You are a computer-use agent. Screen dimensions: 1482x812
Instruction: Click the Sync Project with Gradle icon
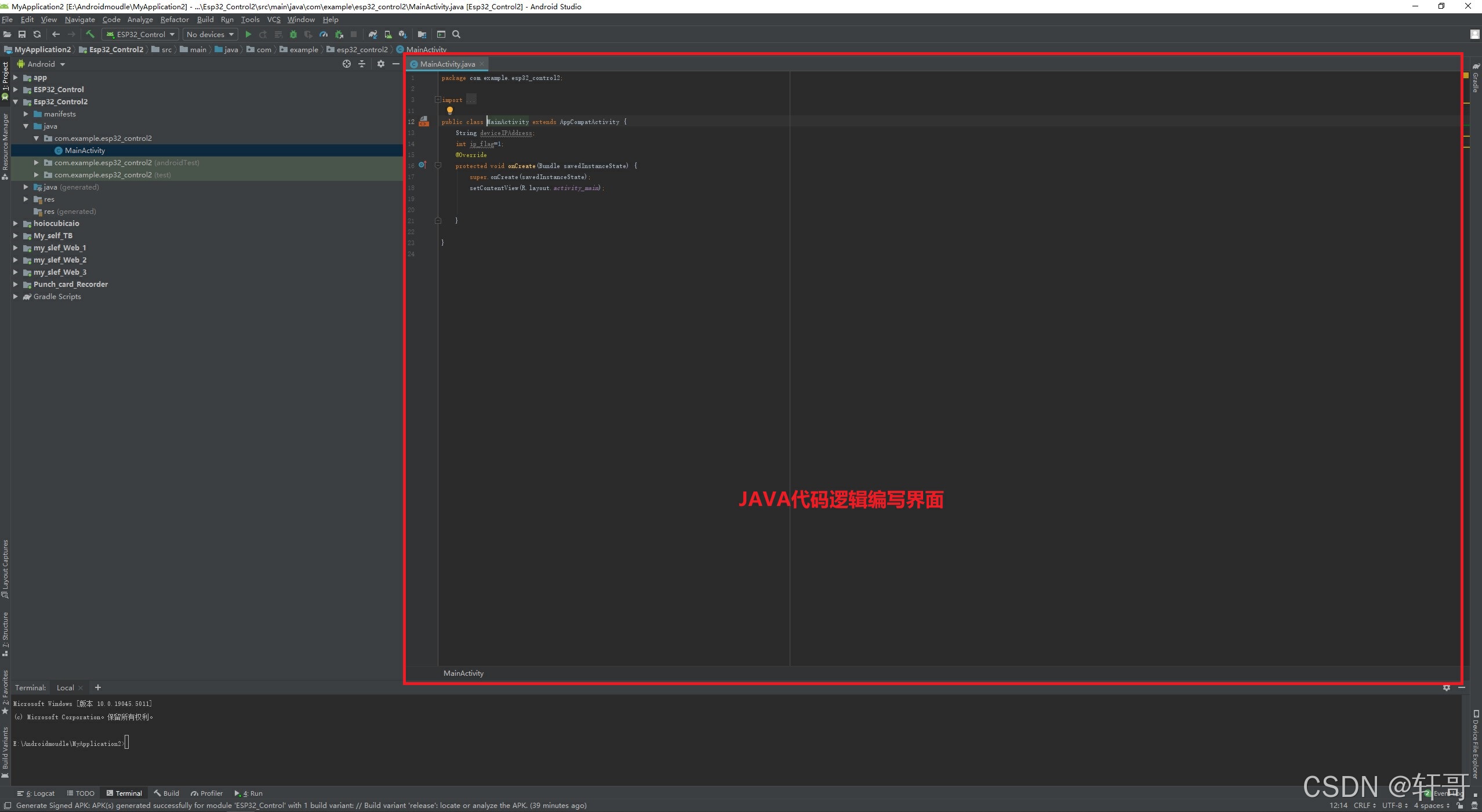(x=373, y=34)
